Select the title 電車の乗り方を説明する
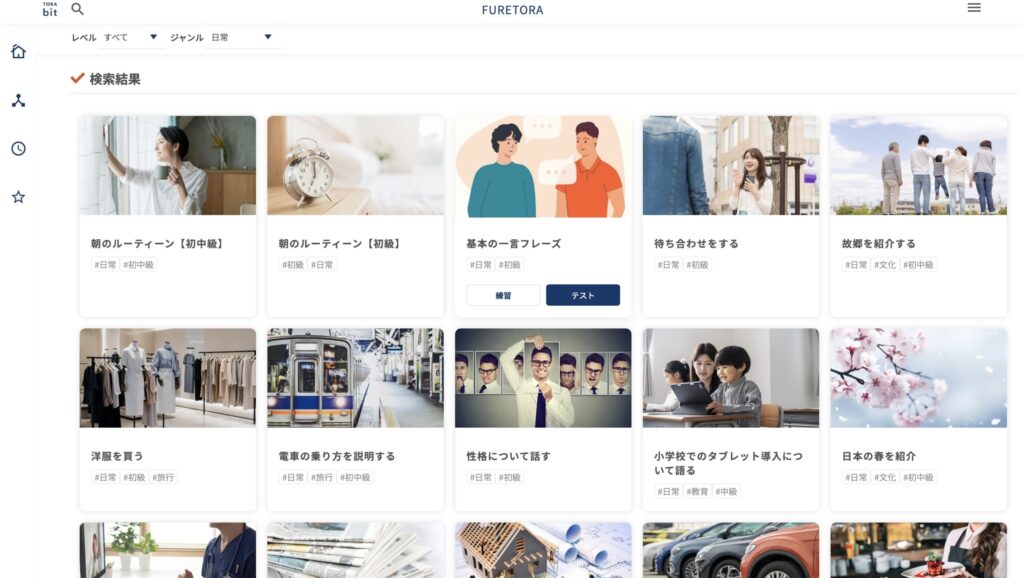This screenshot has height=578, width=1024. tap(337, 456)
